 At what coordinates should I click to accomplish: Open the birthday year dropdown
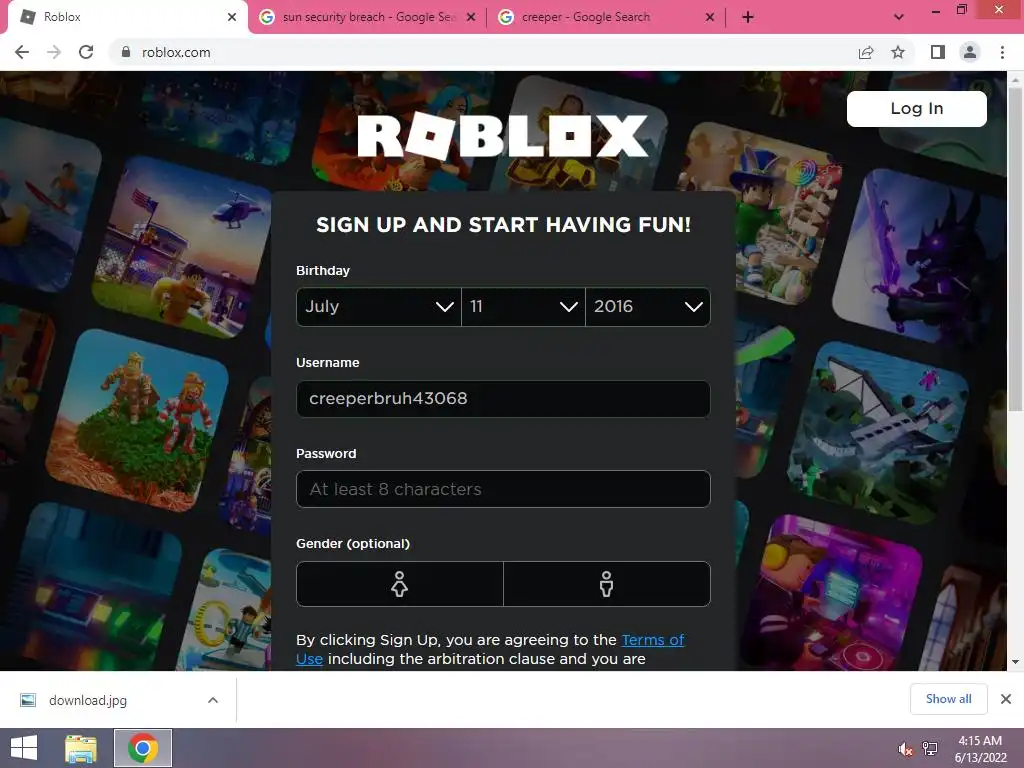coord(648,306)
